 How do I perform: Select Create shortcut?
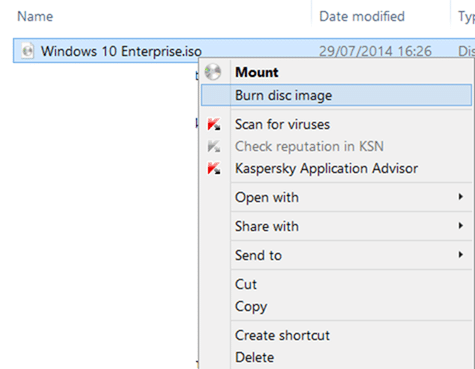pos(336,335)
